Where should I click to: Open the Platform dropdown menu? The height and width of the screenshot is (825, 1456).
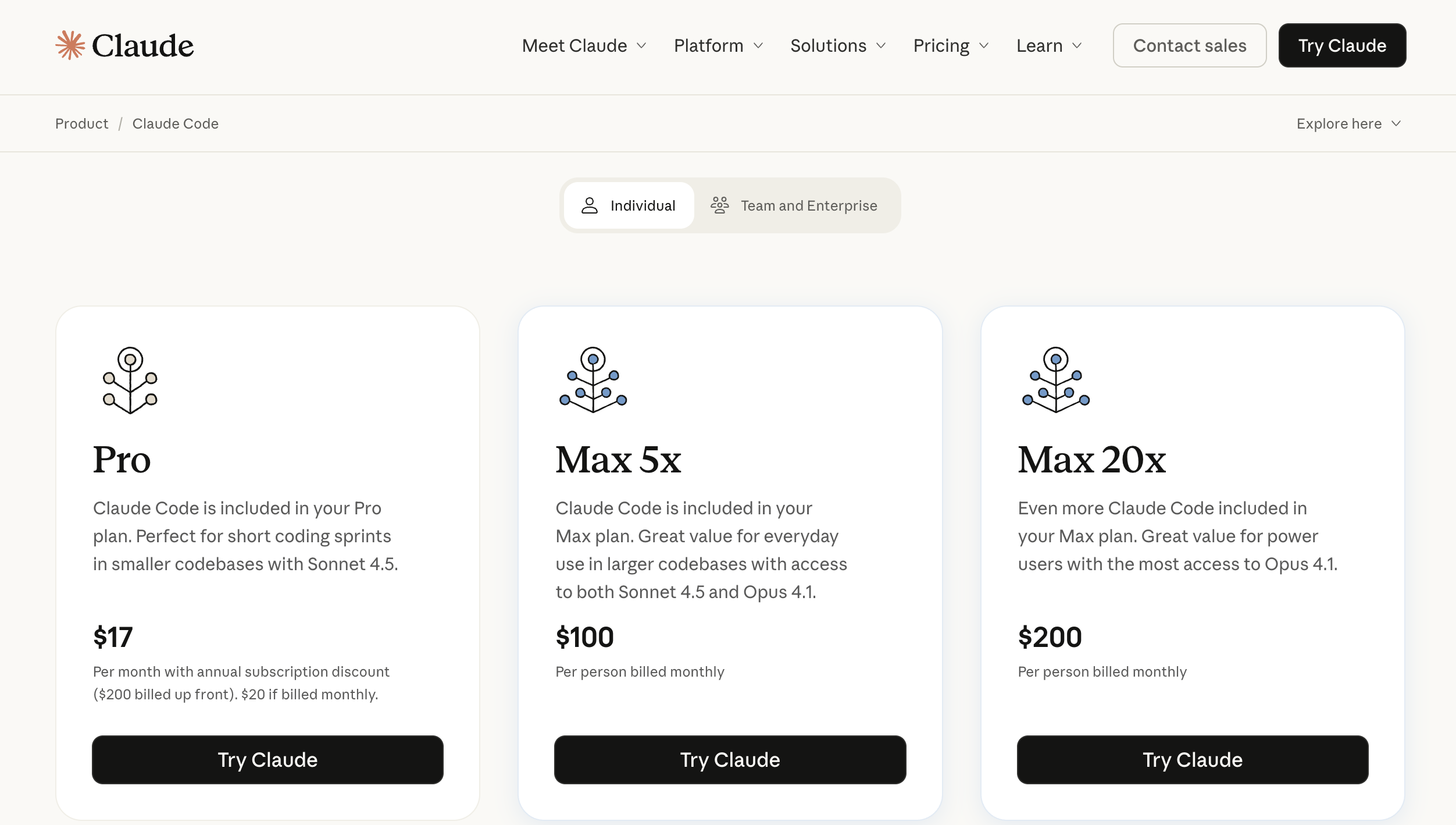[718, 46]
